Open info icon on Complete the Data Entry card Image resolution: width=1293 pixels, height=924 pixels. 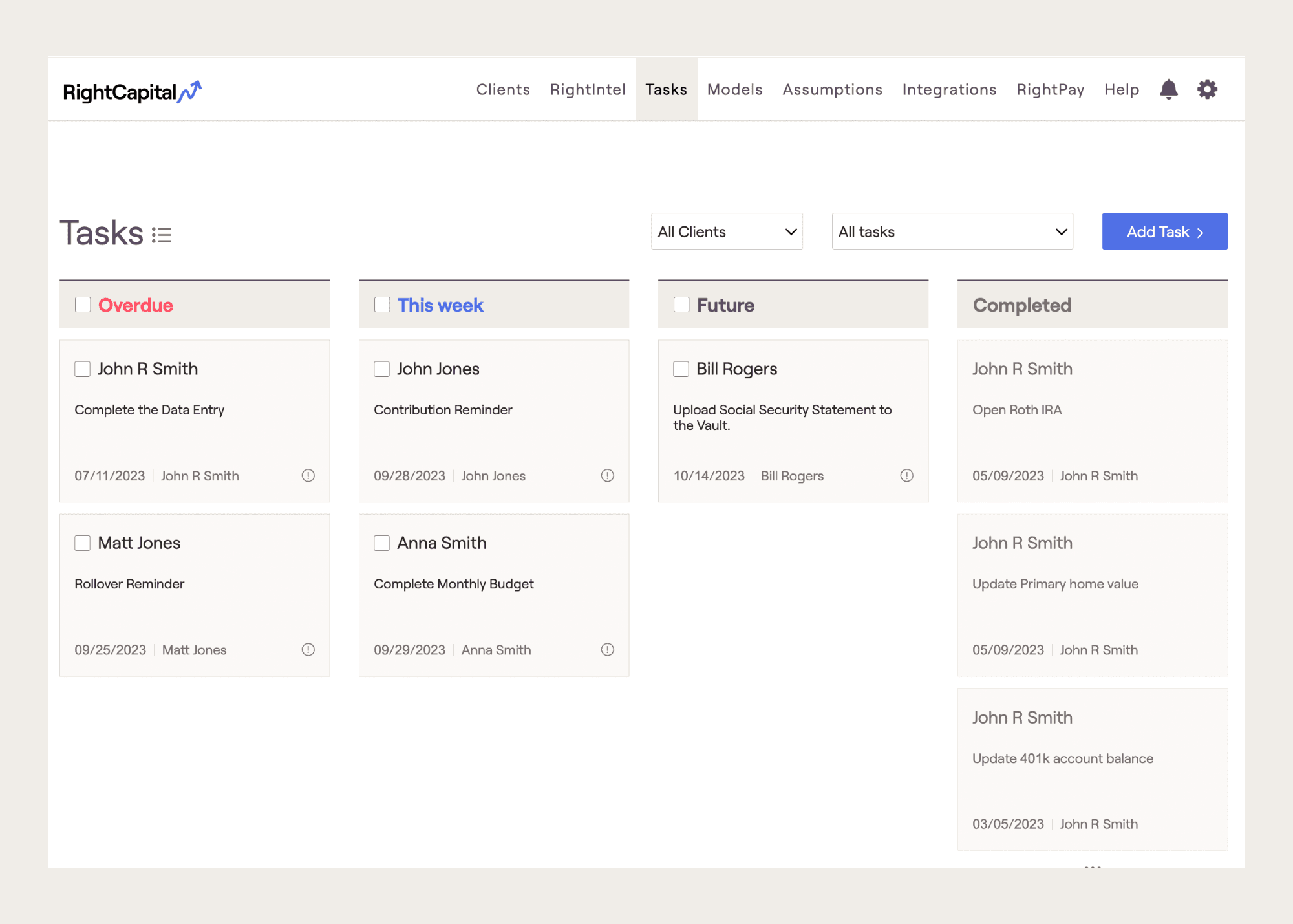(308, 475)
